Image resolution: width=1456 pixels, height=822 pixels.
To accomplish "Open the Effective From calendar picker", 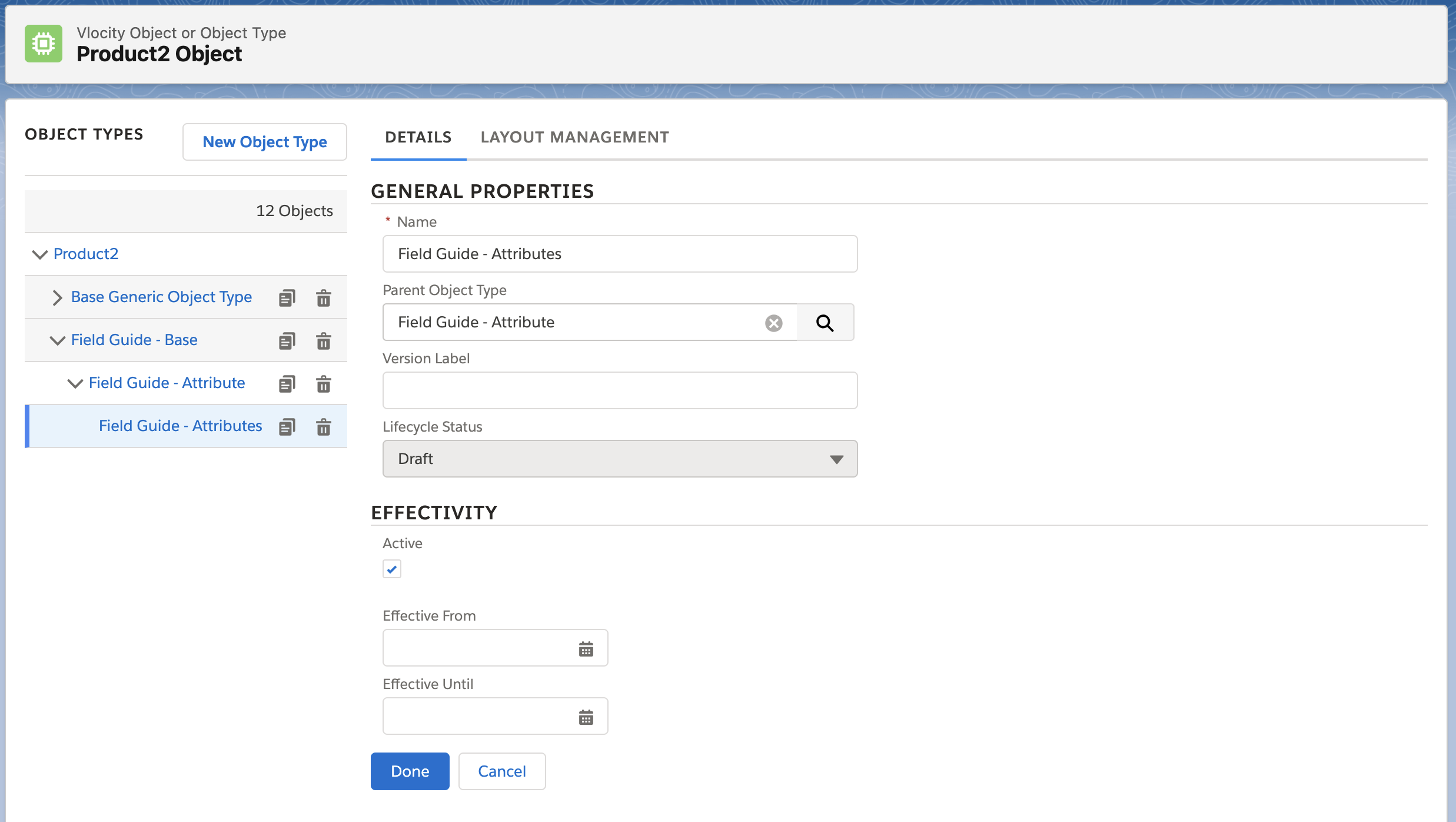I will click(586, 649).
